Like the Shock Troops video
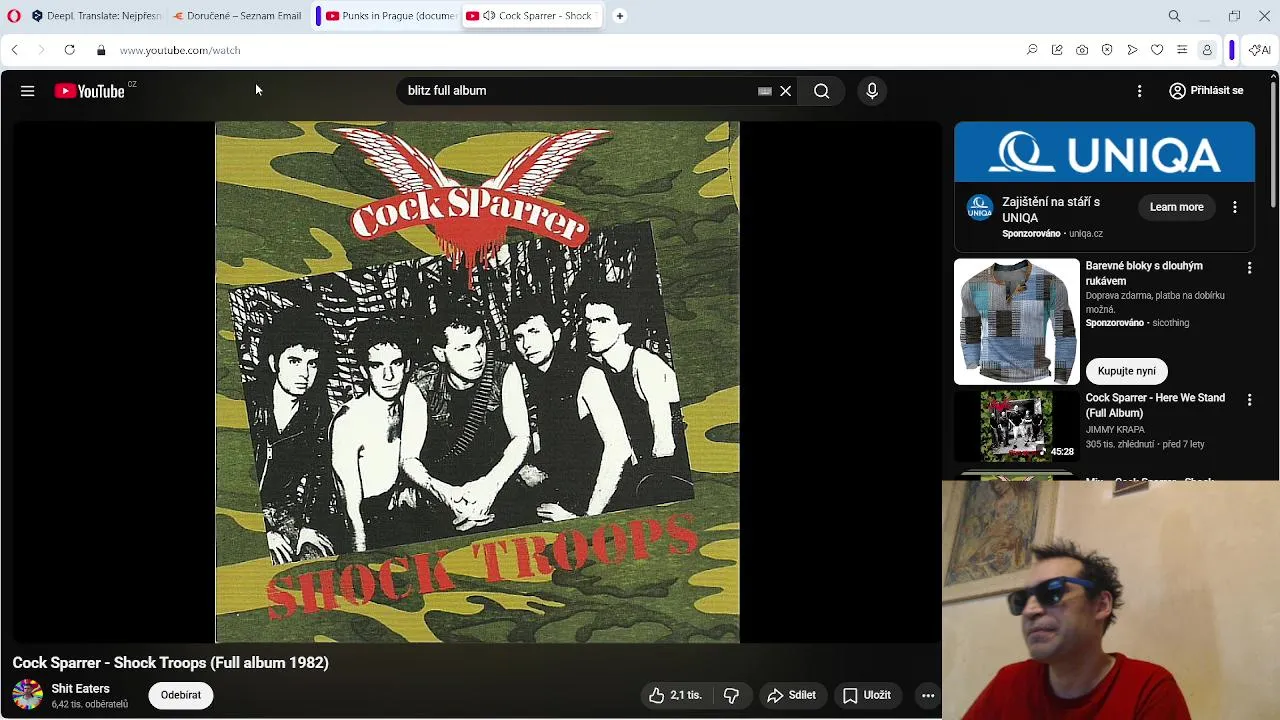The image size is (1280, 720). click(x=675, y=695)
